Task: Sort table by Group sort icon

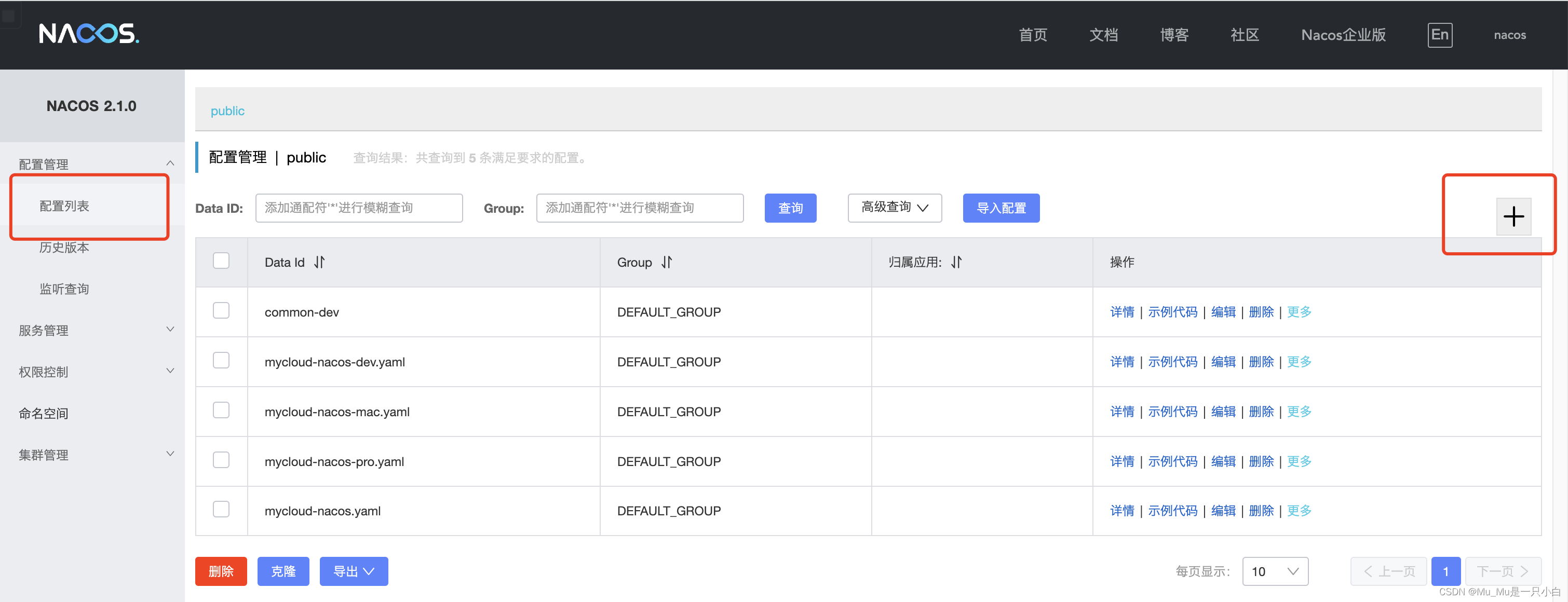Action: tap(667, 263)
